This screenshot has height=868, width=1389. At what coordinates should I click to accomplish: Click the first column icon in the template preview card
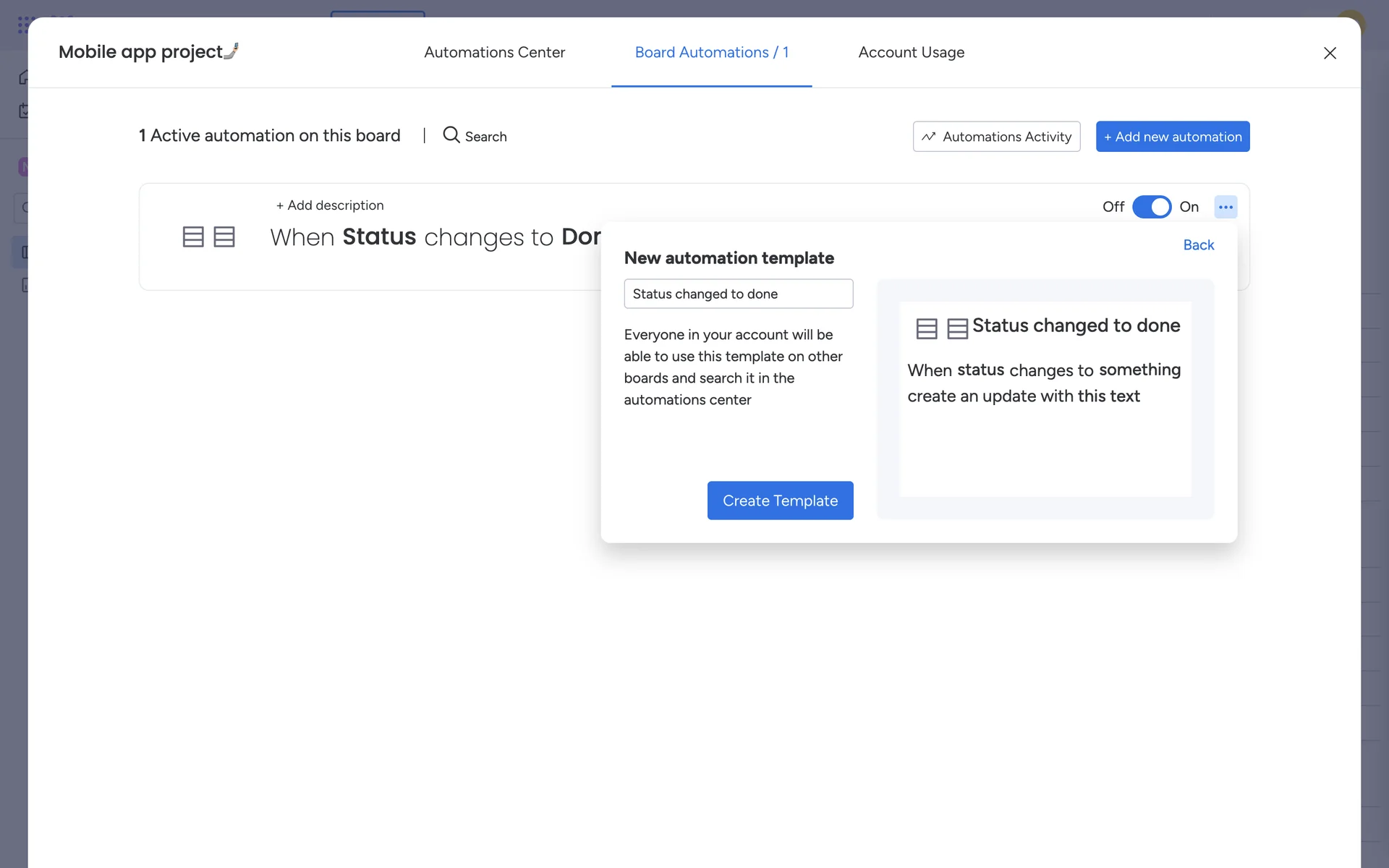pyautogui.click(x=926, y=328)
